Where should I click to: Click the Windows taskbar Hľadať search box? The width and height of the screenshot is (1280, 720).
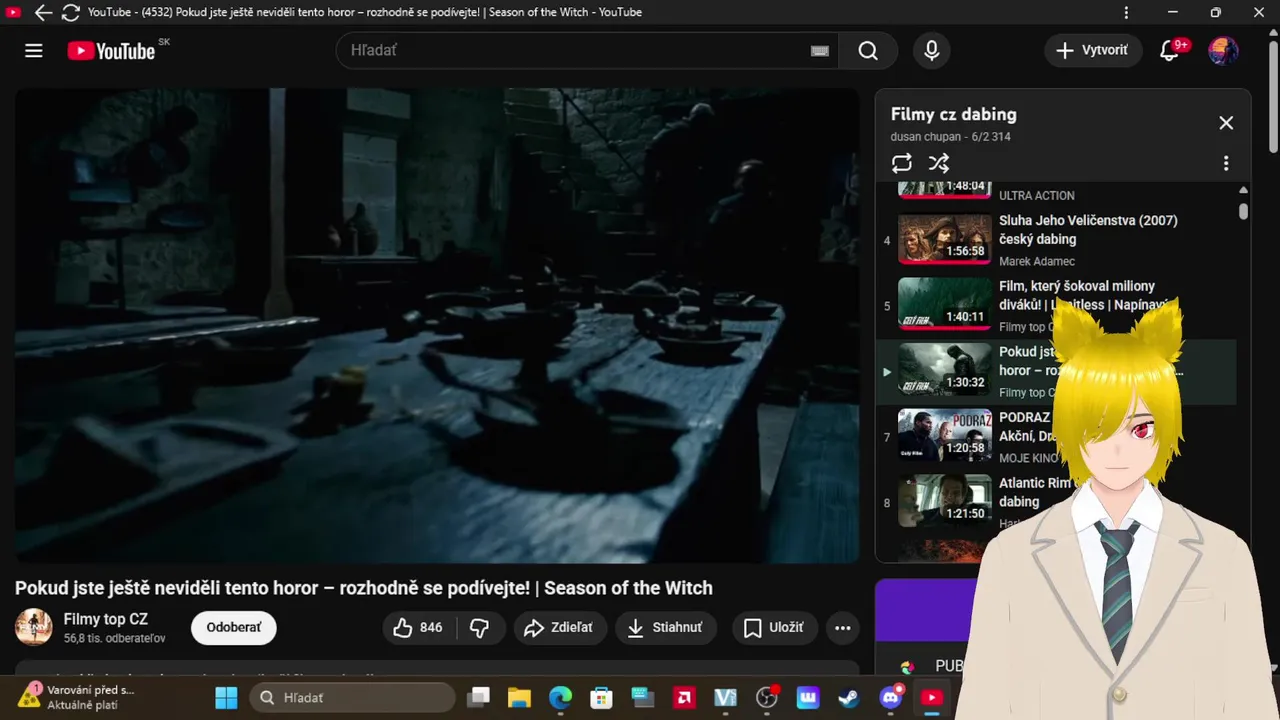click(x=352, y=698)
